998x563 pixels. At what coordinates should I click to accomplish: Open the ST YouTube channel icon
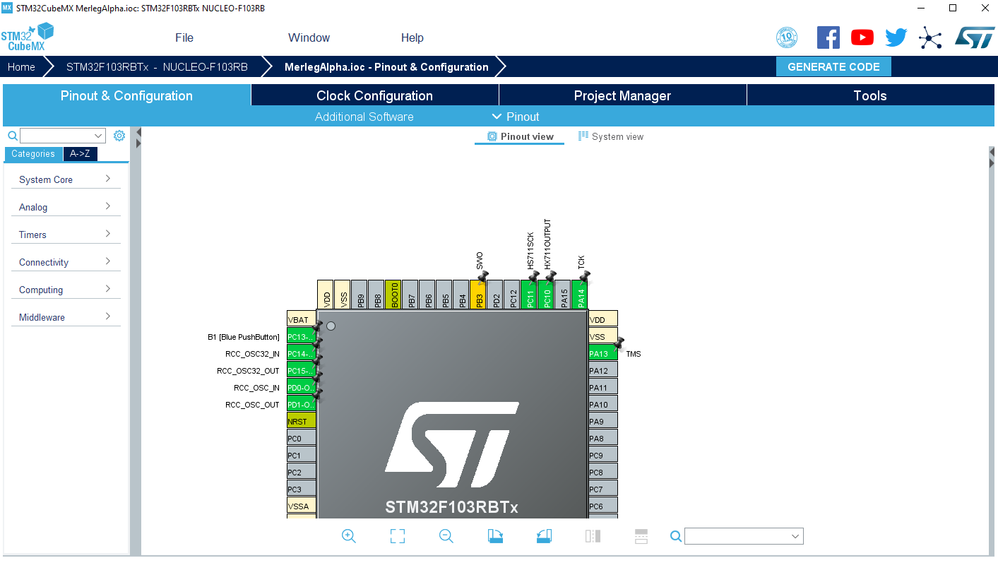(x=862, y=38)
